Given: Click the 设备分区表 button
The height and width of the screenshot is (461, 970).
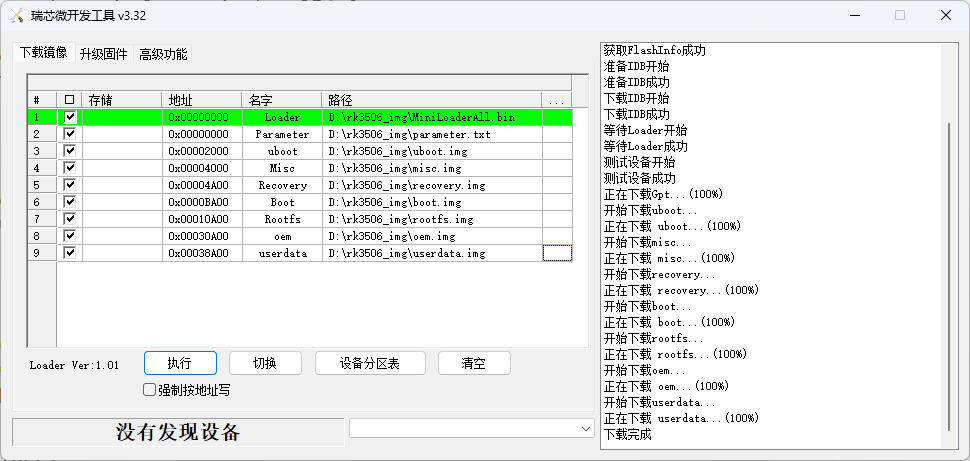Looking at the screenshot, I should pos(370,363).
